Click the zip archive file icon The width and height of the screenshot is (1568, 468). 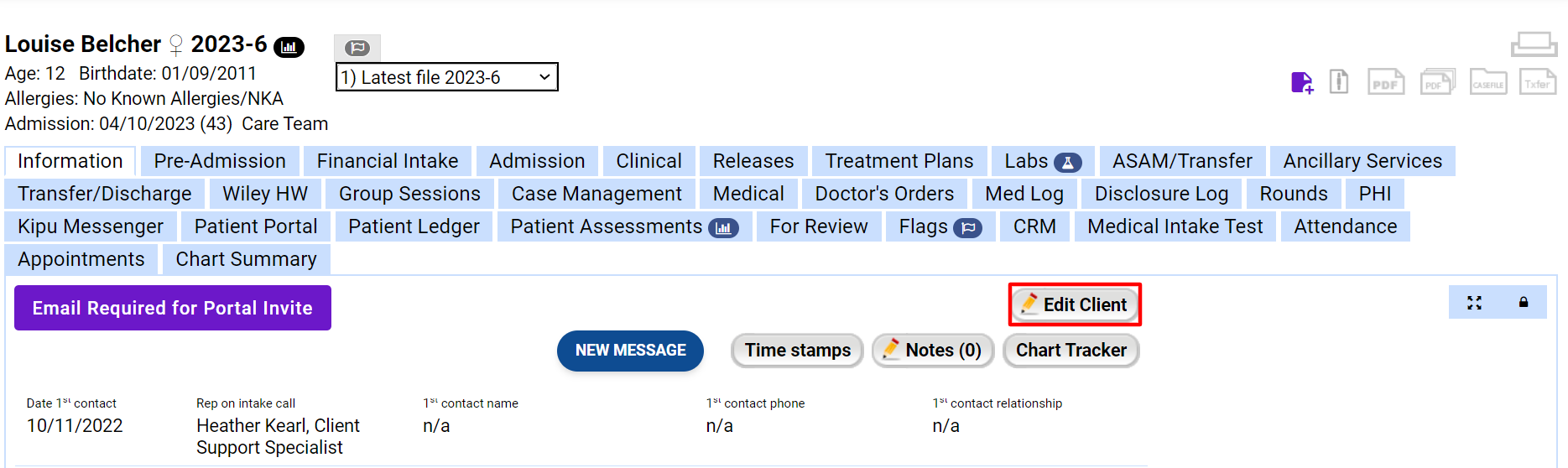[1339, 82]
